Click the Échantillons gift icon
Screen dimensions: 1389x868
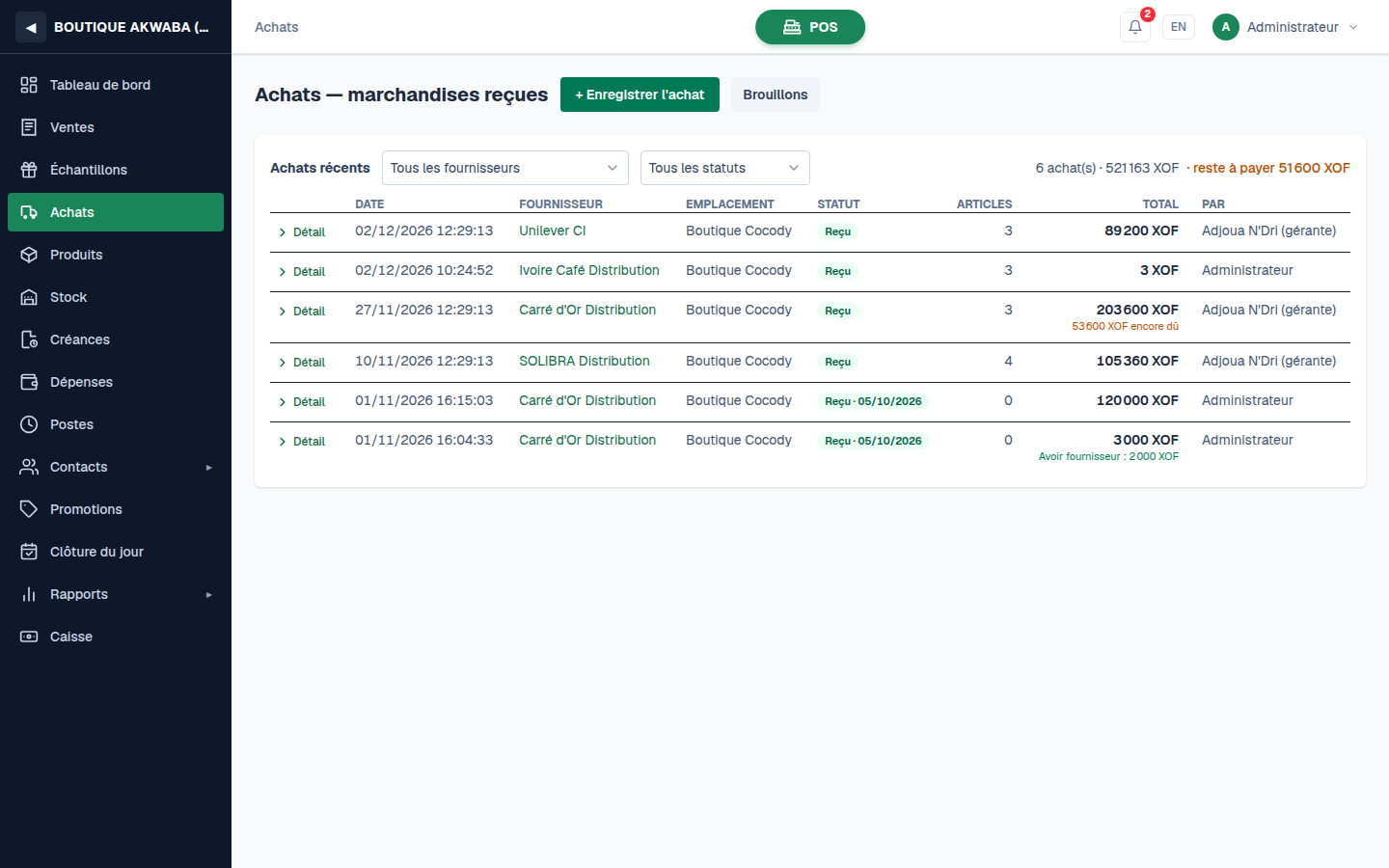click(29, 170)
